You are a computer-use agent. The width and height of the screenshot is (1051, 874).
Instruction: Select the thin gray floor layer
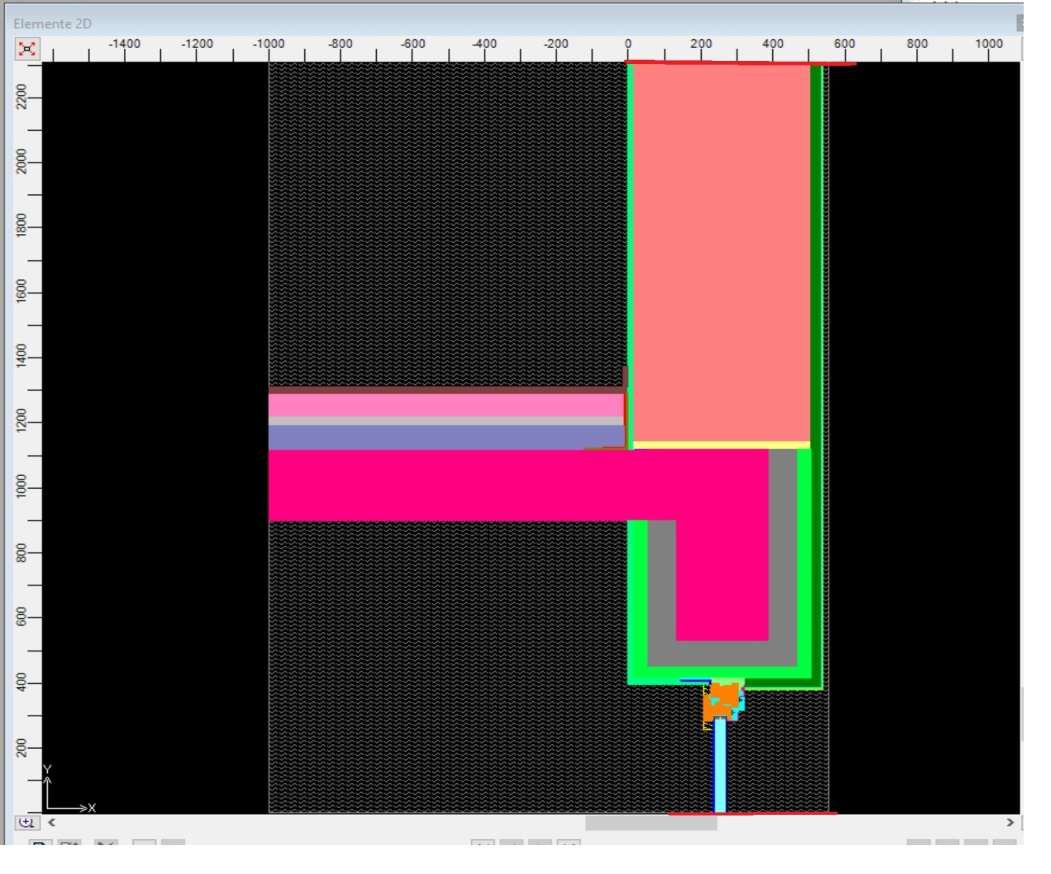coord(445,421)
